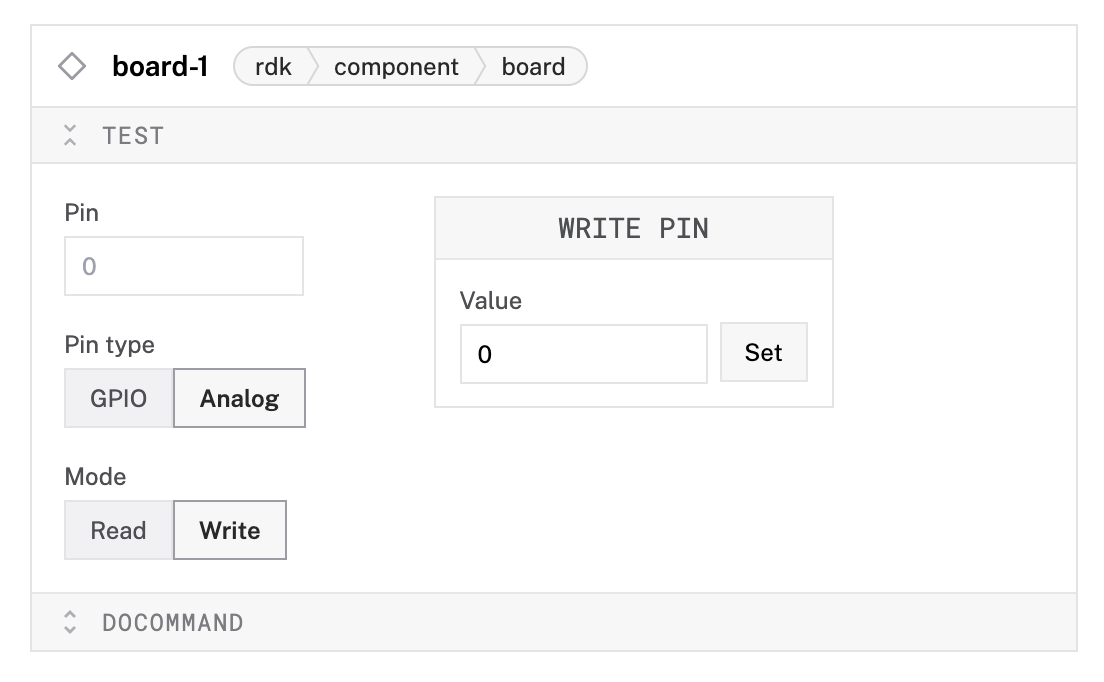This screenshot has height=682, width=1104.
Task: Switch the mode to Read
Action: click(x=119, y=530)
